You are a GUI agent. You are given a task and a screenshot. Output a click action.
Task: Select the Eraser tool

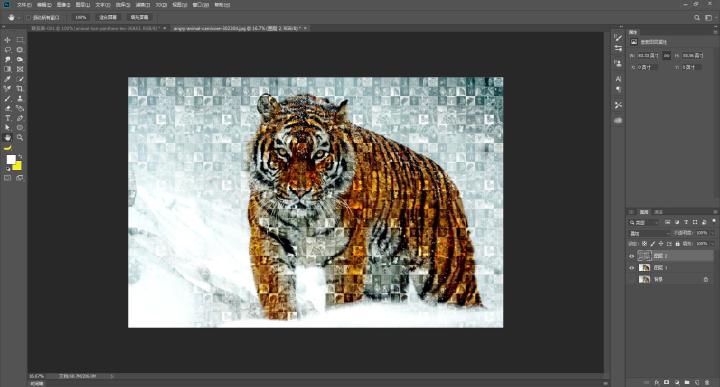point(7,108)
